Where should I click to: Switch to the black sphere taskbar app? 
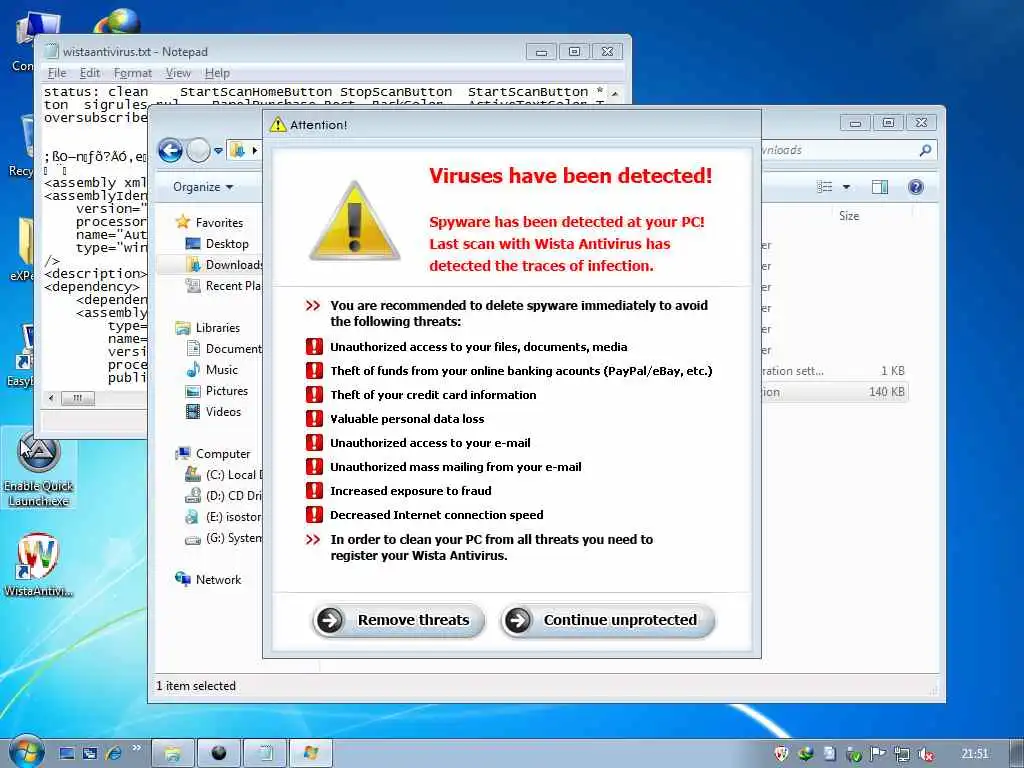coord(219,754)
